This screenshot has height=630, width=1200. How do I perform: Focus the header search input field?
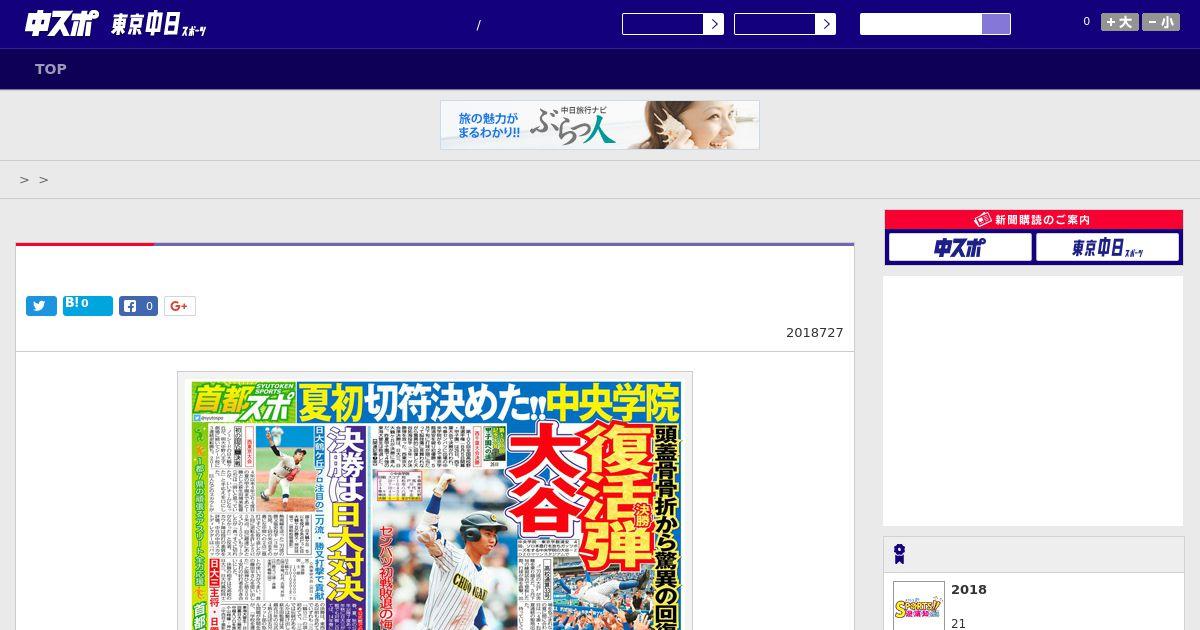tap(921, 24)
